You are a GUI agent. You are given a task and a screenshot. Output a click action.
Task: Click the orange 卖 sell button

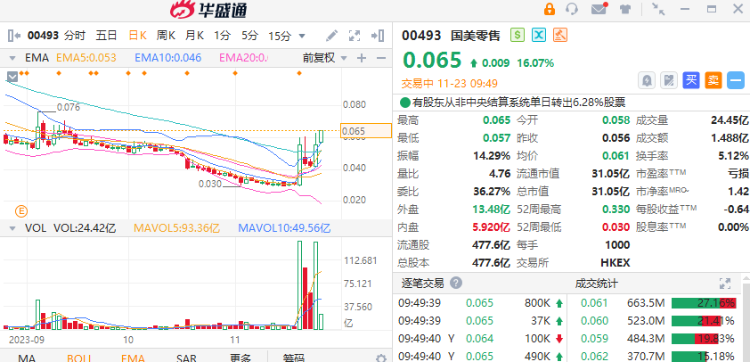coord(713,80)
